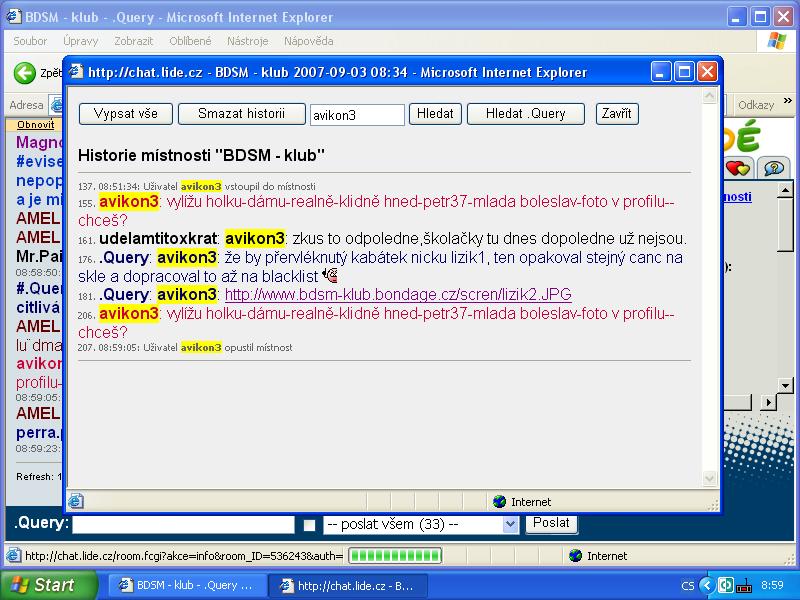The image size is (800, 600).
Task: Click the IE page icon in popup title bar
Action: pos(76,71)
